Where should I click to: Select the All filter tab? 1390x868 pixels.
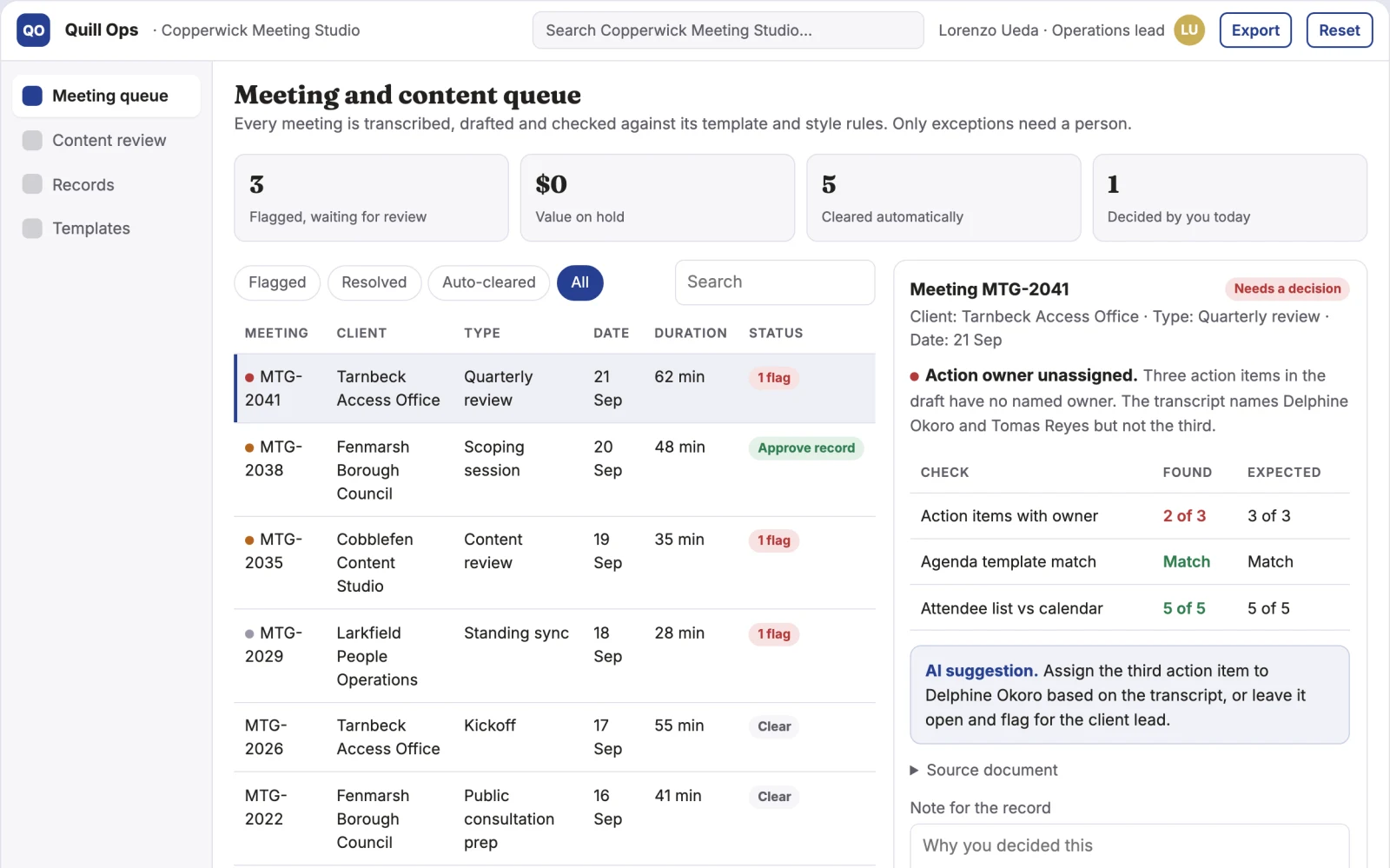[x=580, y=282]
